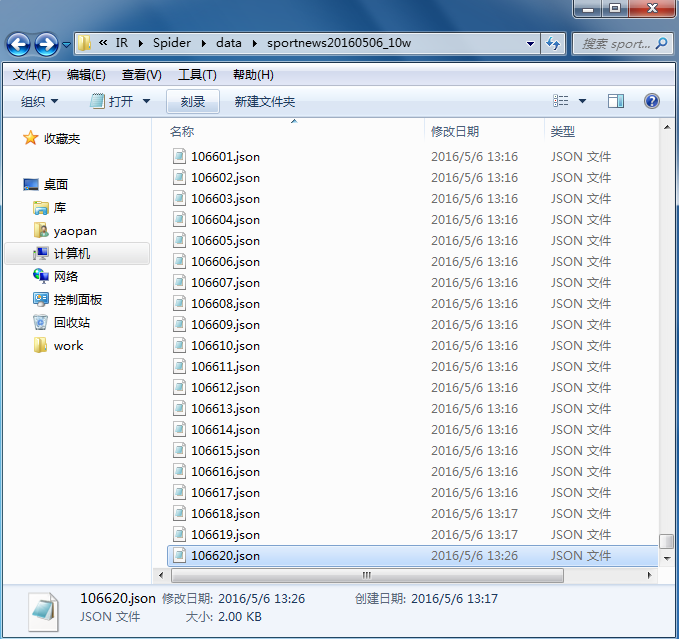Go forward with the blue arrow button

[46, 44]
